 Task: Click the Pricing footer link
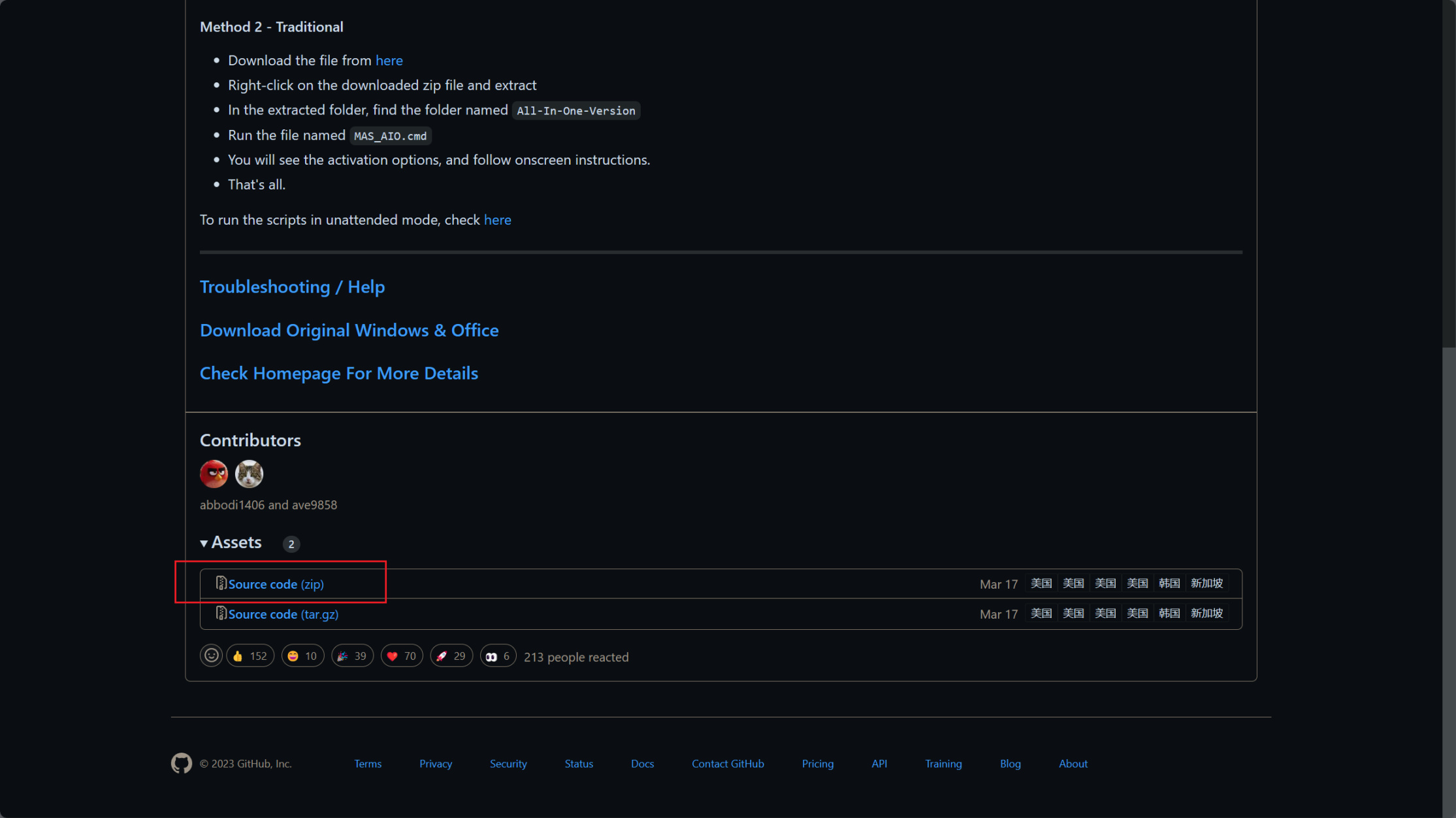817,764
